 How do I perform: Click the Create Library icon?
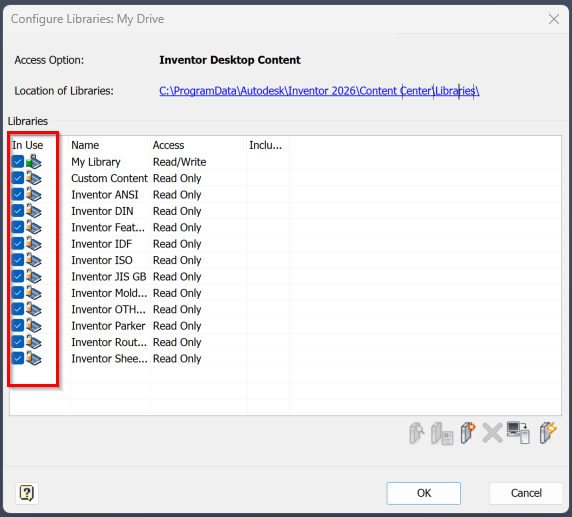pos(468,433)
